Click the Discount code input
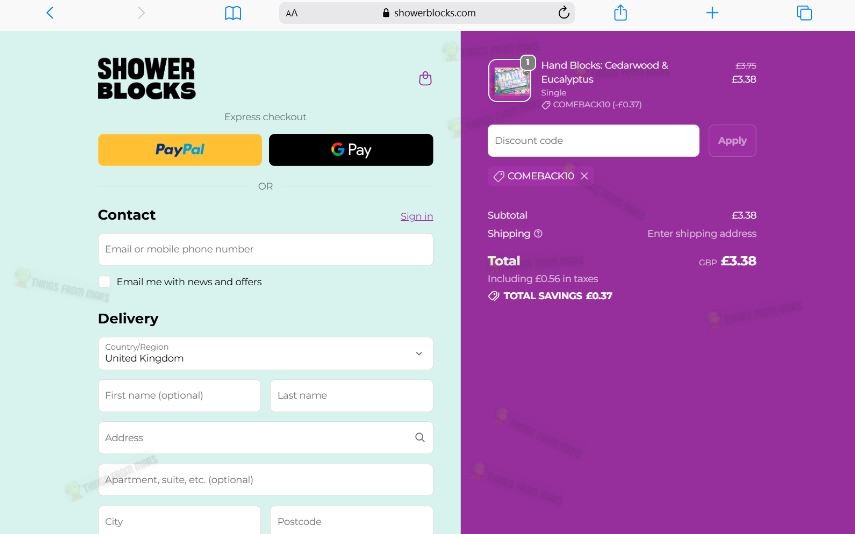The image size is (855, 534). [x=593, y=141]
